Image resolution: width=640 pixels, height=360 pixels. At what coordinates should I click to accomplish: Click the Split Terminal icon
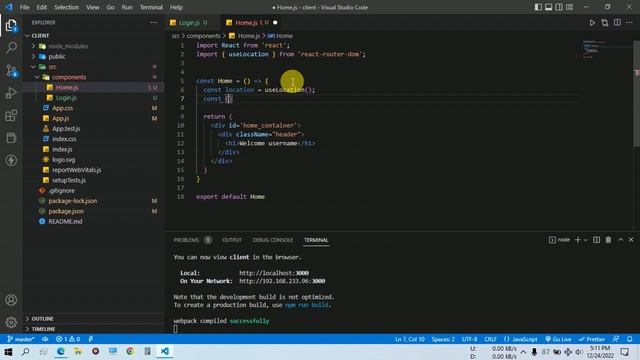click(596, 240)
